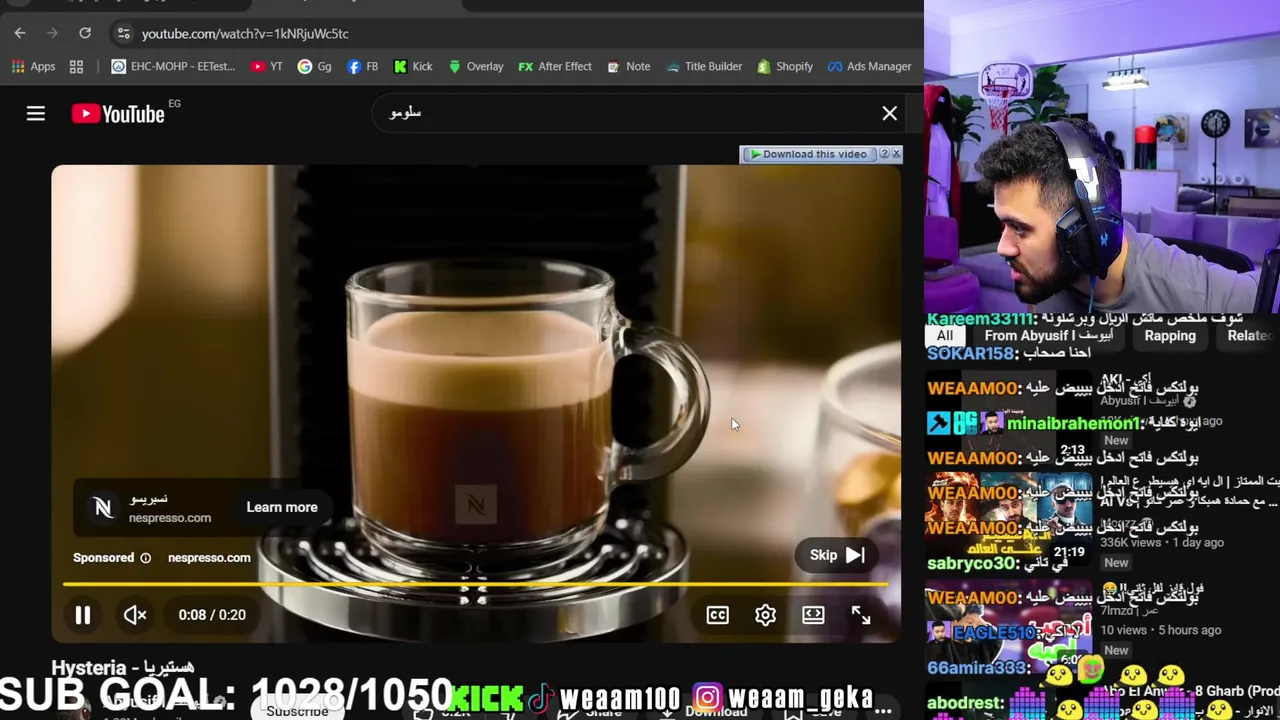Go back with the browser back arrow
This screenshot has height=720, width=1280.
pos(20,33)
